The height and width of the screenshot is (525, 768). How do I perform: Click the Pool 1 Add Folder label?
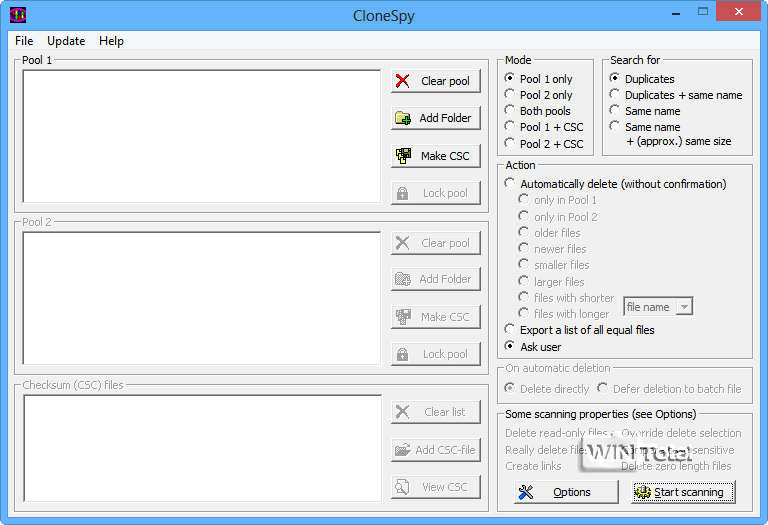pyautogui.click(x=445, y=118)
